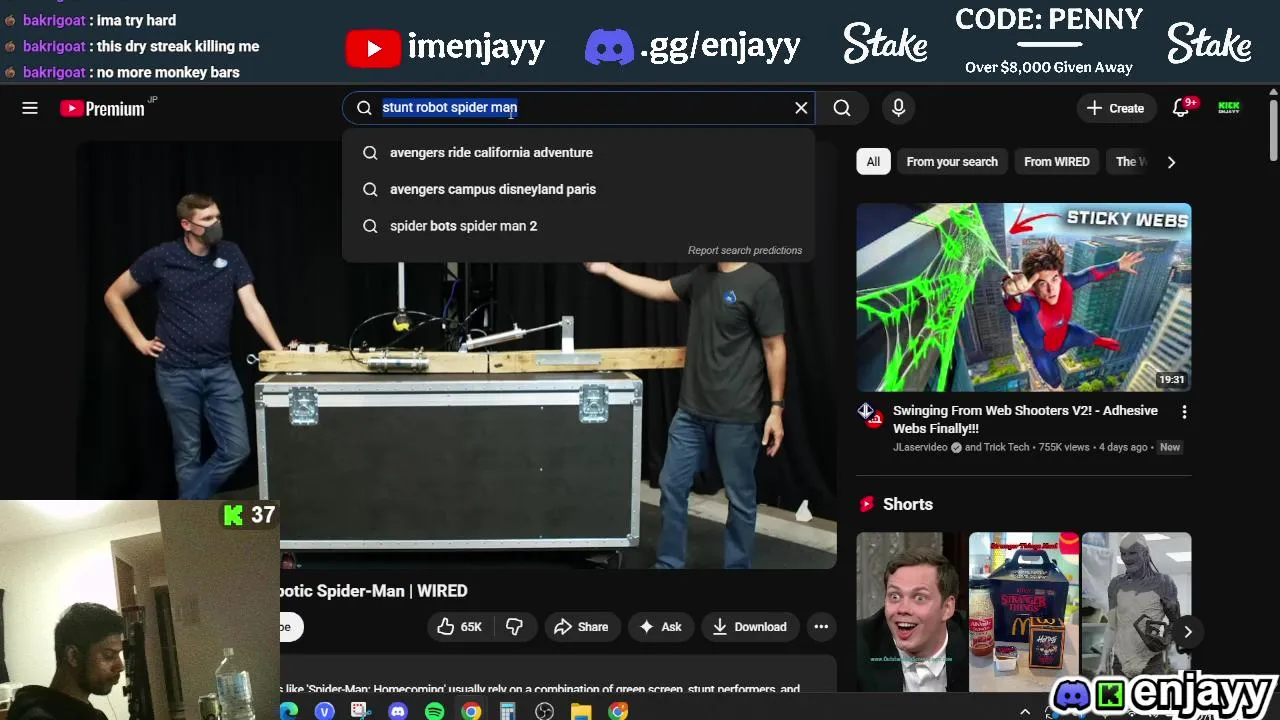Choose suggestion avengers campus disneyland paris
The height and width of the screenshot is (720, 1280).
[x=579, y=189]
